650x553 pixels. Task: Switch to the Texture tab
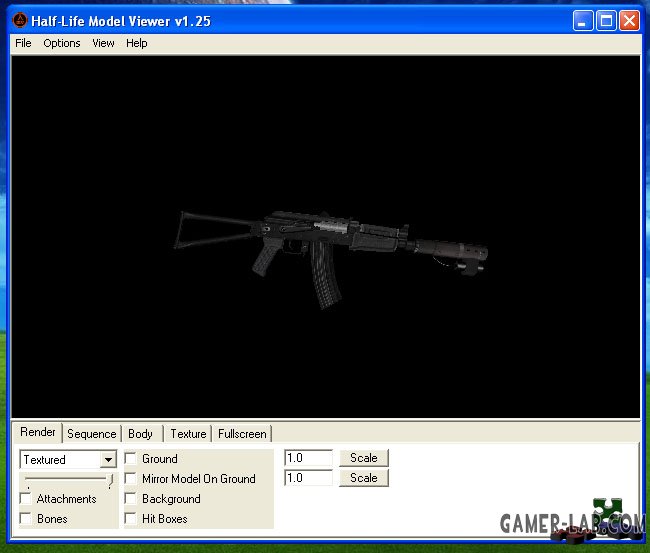click(188, 434)
